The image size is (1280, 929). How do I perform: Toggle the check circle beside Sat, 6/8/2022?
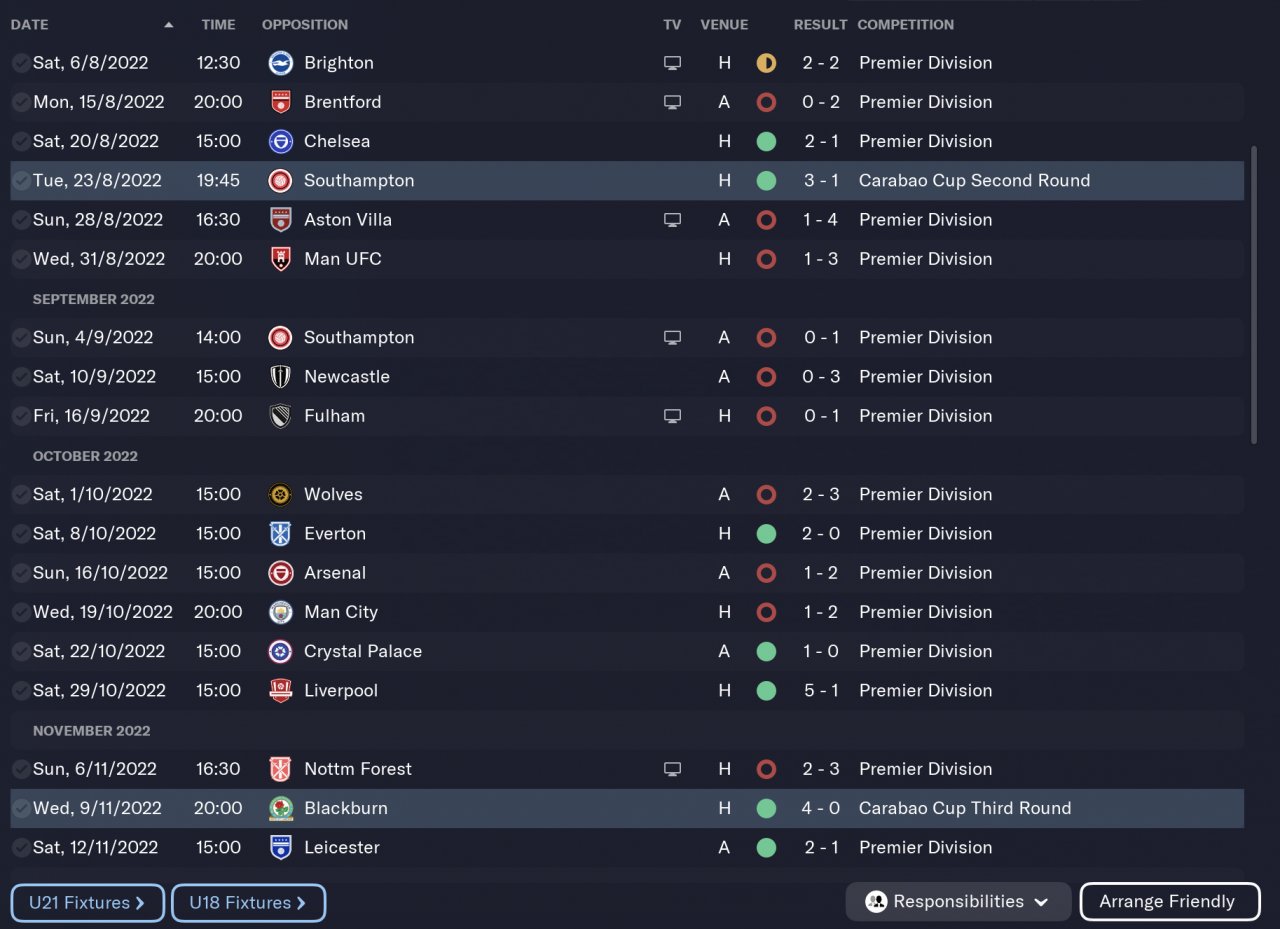click(x=21, y=63)
